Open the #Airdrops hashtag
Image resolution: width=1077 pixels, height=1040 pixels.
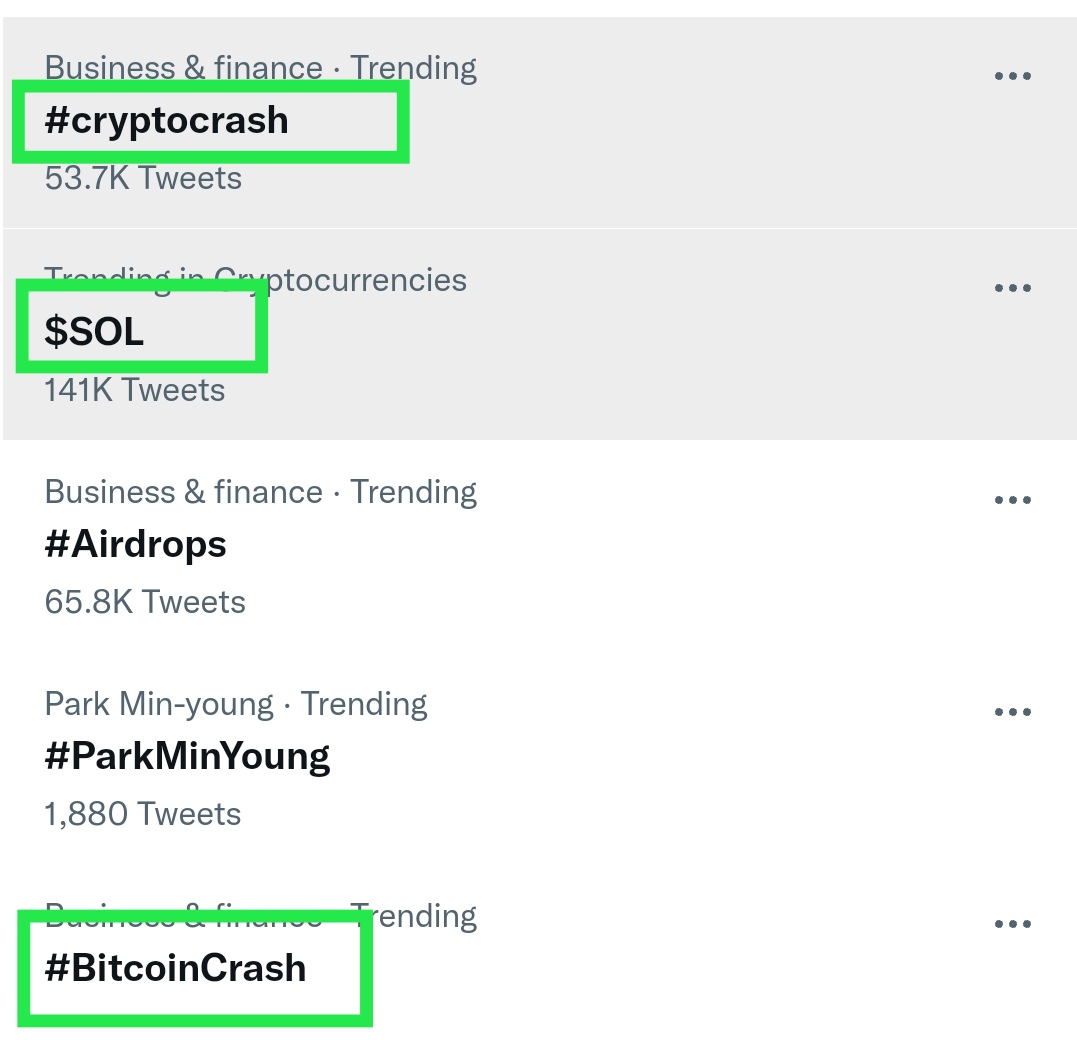point(135,545)
